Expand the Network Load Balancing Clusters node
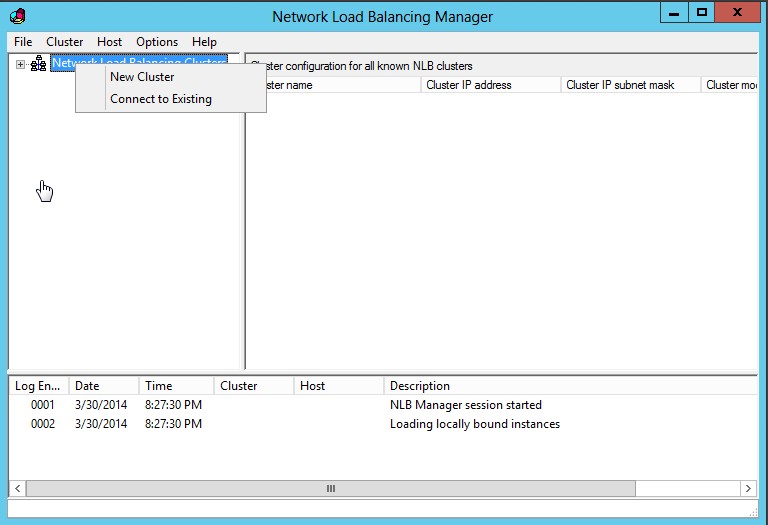 pyautogui.click(x=20, y=64)
